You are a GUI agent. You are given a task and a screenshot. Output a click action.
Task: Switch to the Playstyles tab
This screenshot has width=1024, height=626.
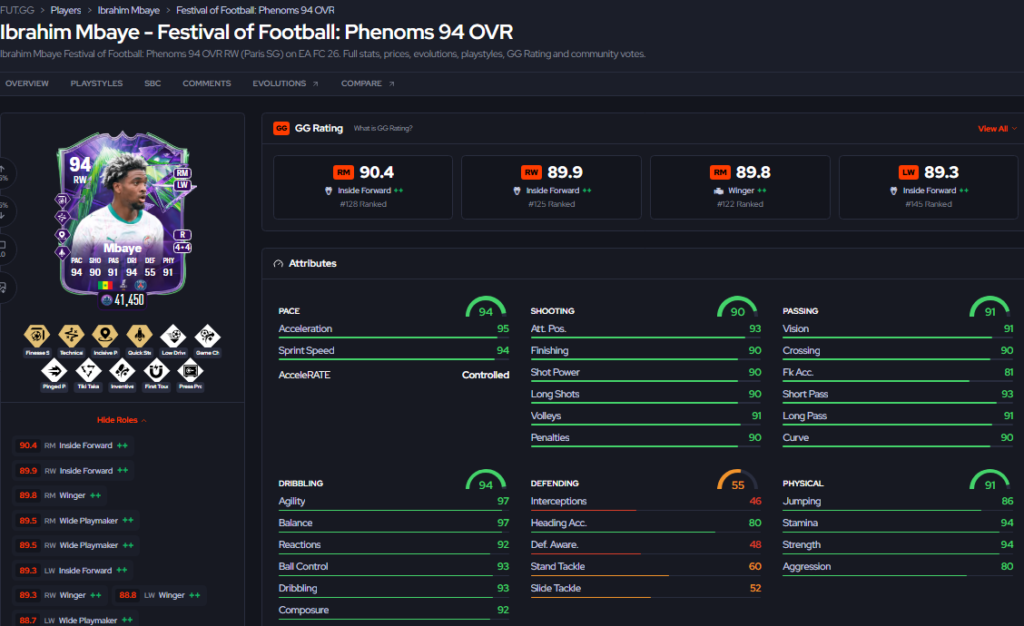pyautogui.click(x=97, y=84)
